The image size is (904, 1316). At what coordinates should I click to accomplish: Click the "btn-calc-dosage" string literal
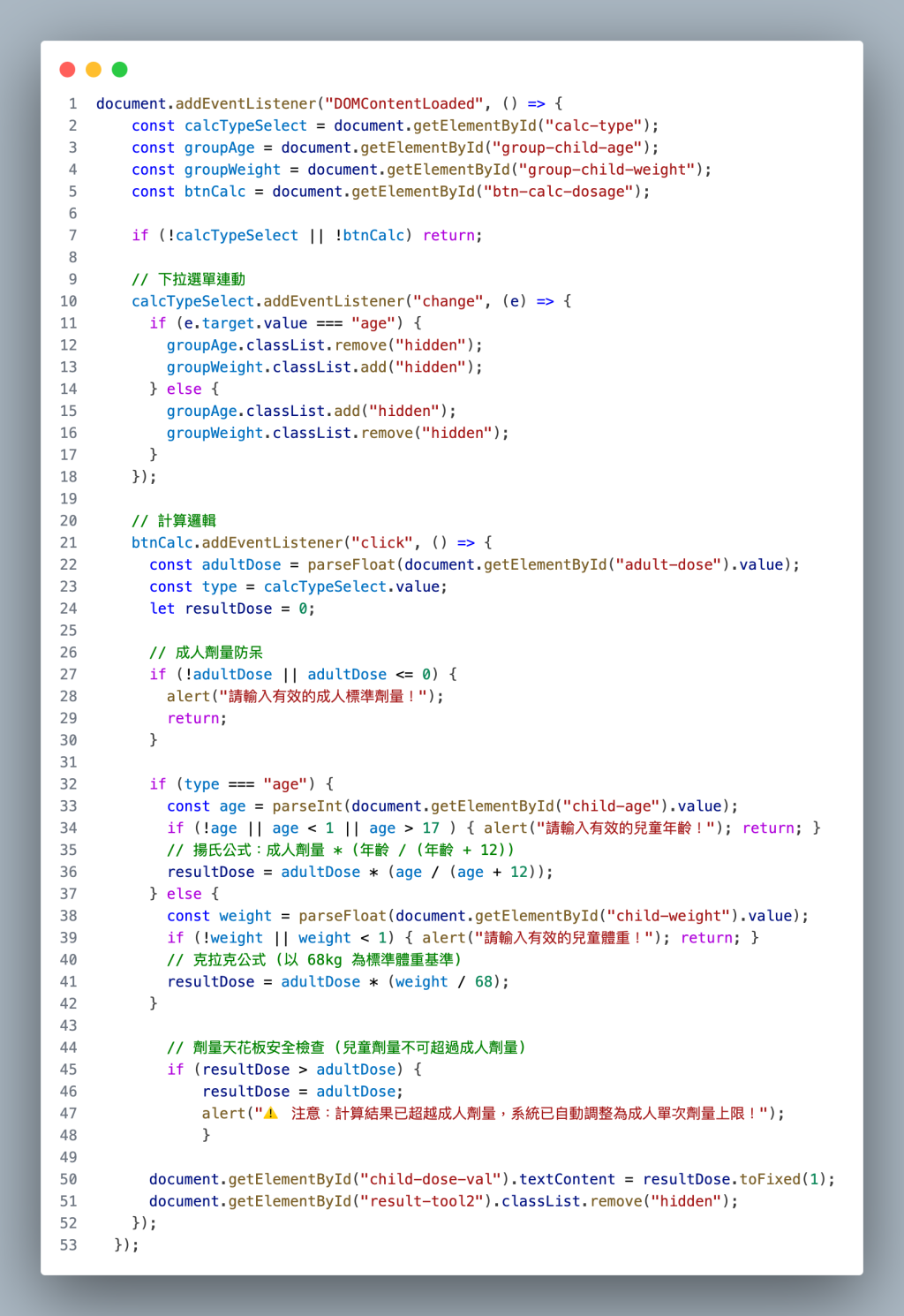[559, 192]
